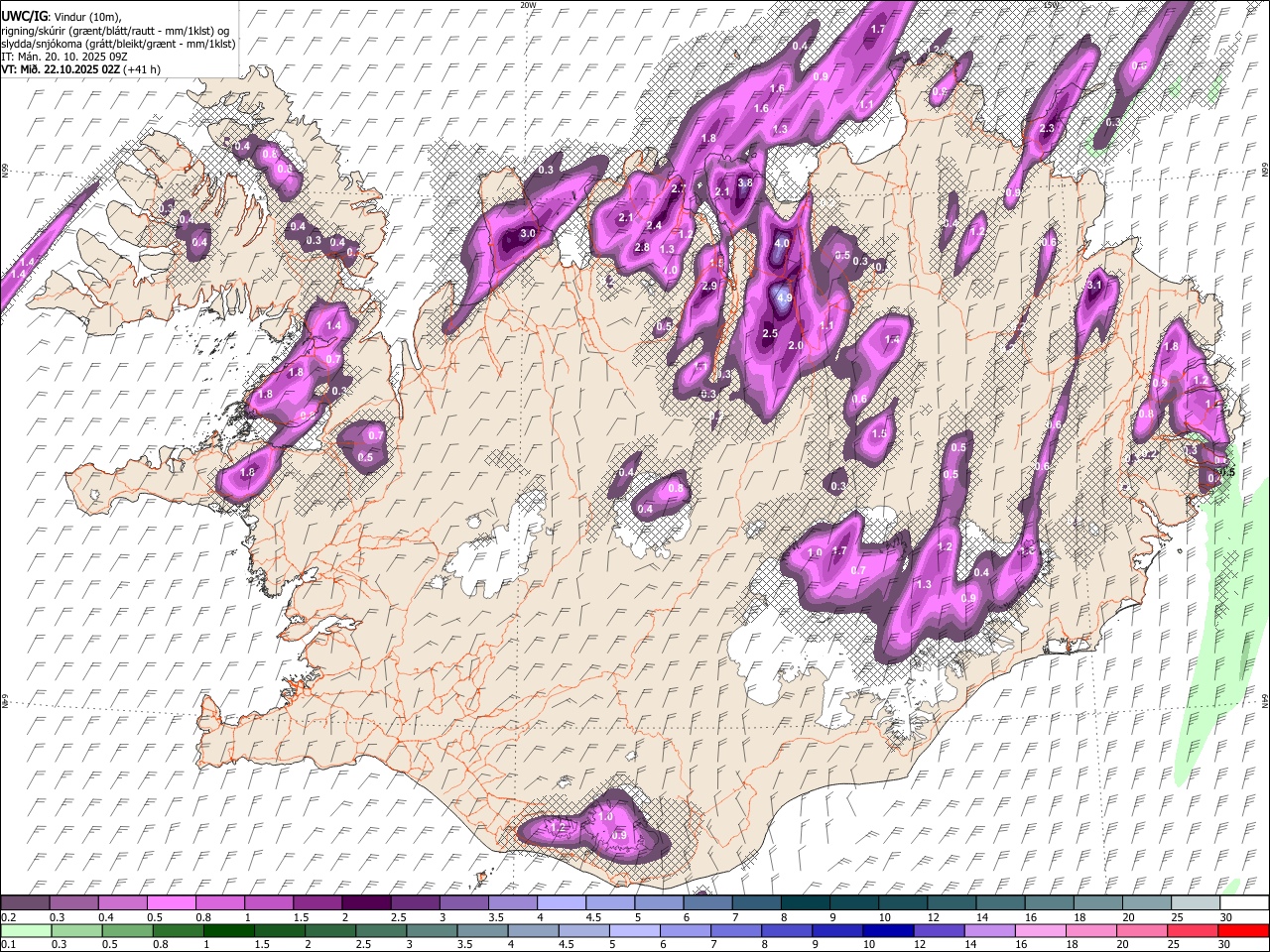Screen dimensions: 1270x952
Task: Click the 3.1 snowfall value in the east
Action: tap(1094, 286)
